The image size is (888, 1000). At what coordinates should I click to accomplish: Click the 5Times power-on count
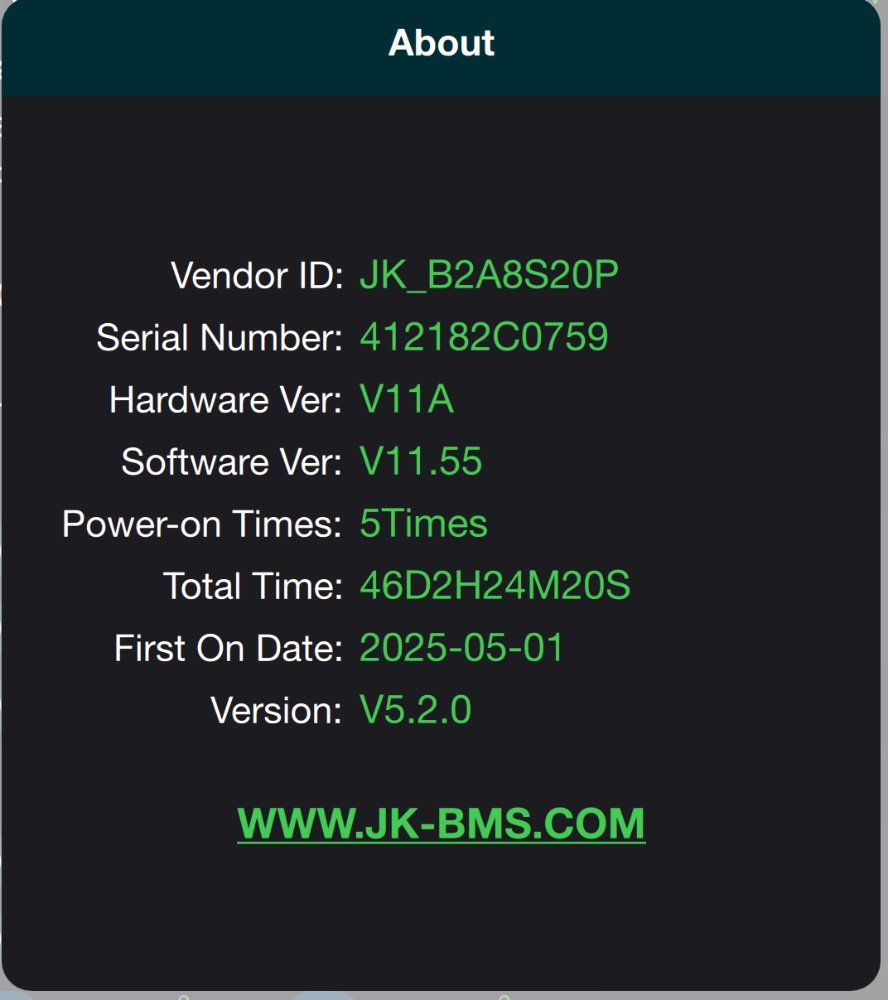pyautogui.click(x=424, y=524)
